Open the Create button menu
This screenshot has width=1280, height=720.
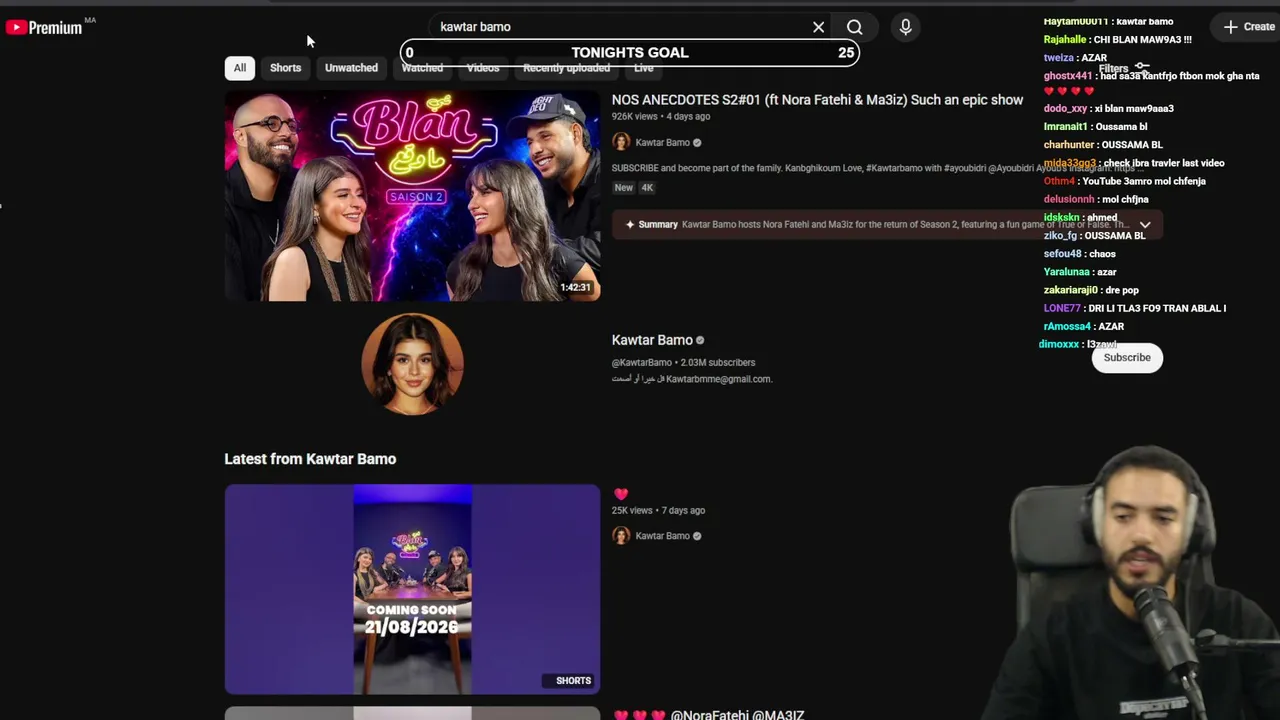1249,27
